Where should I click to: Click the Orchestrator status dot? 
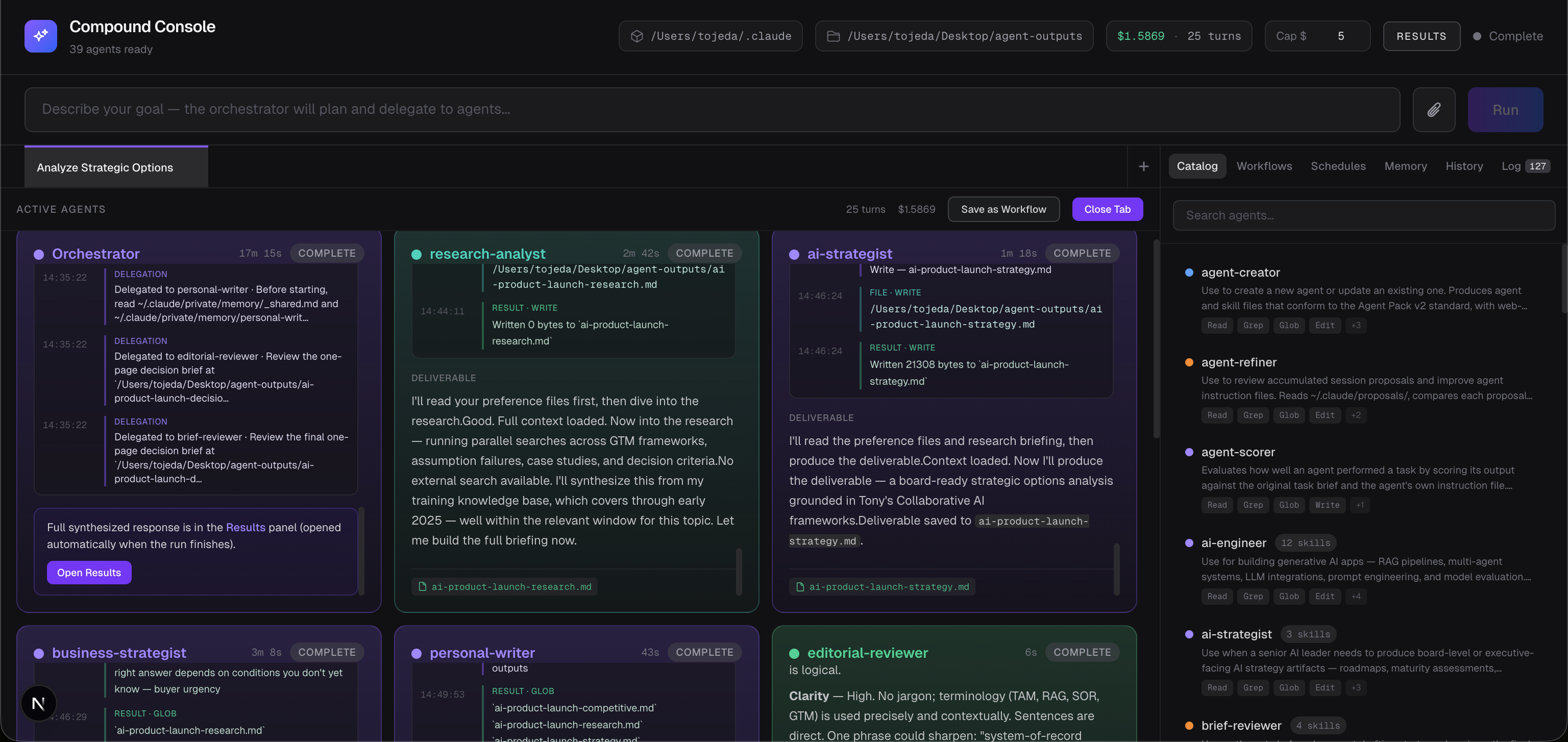pos(39,255)
